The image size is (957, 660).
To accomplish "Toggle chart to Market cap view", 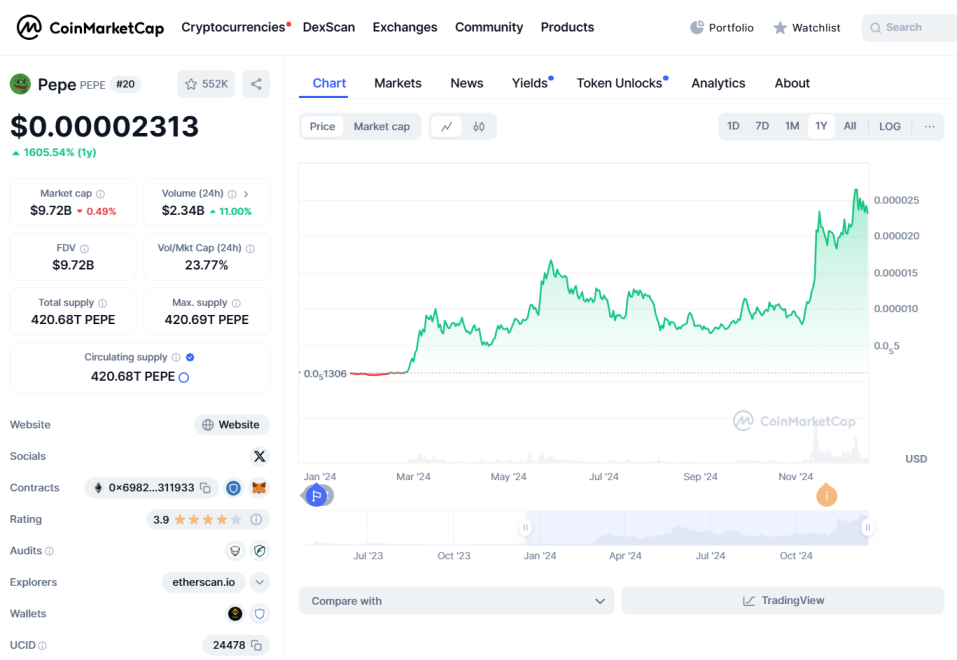I will tap(381, 127).
